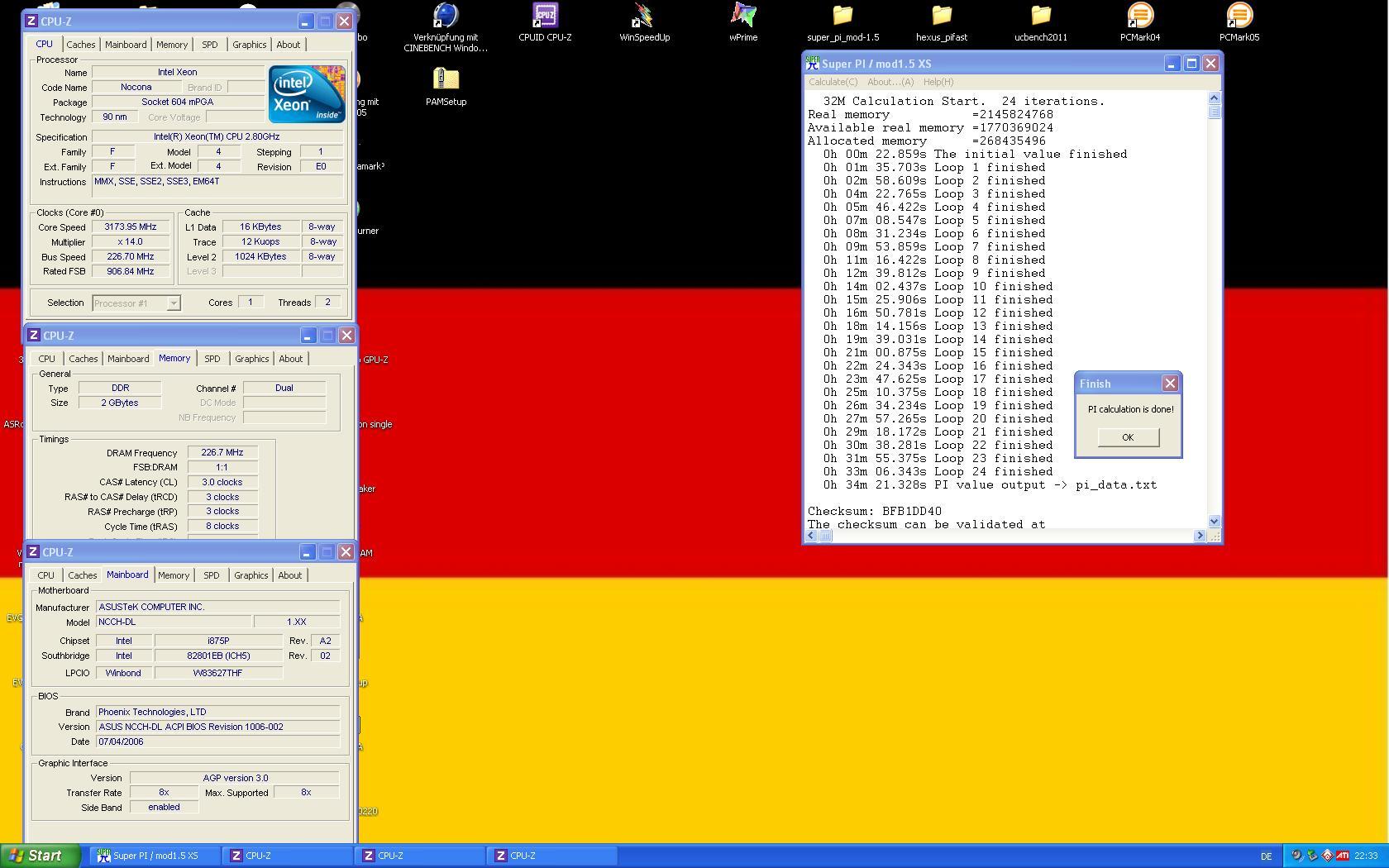Open Graphics tab in top CPU-Z window
The width and height of the screenshot is (1389, 868).
(249, 45)
